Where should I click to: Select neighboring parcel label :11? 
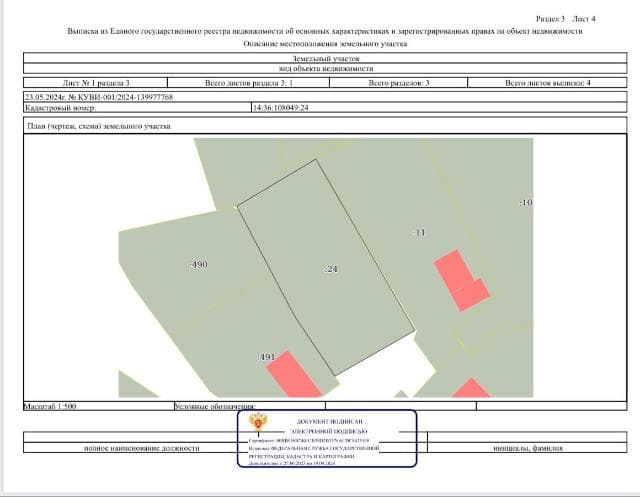click(x=419, y=232)
